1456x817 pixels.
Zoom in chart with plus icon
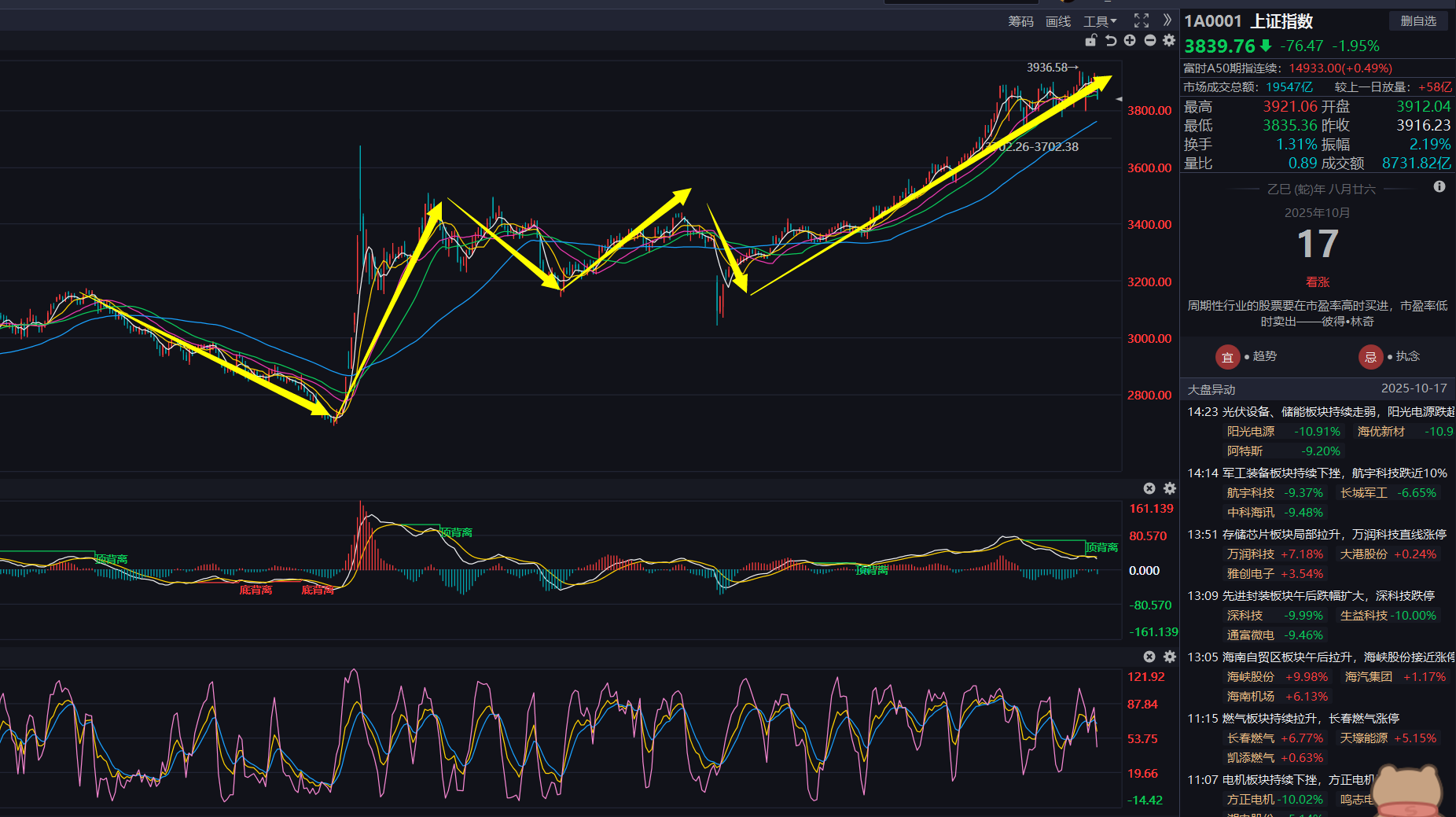1130,40
